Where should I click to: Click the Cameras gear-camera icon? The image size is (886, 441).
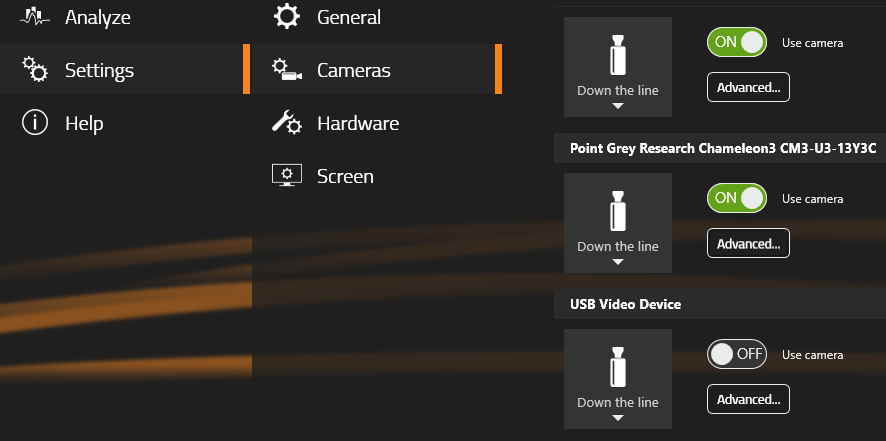click(x=287, y=70)
